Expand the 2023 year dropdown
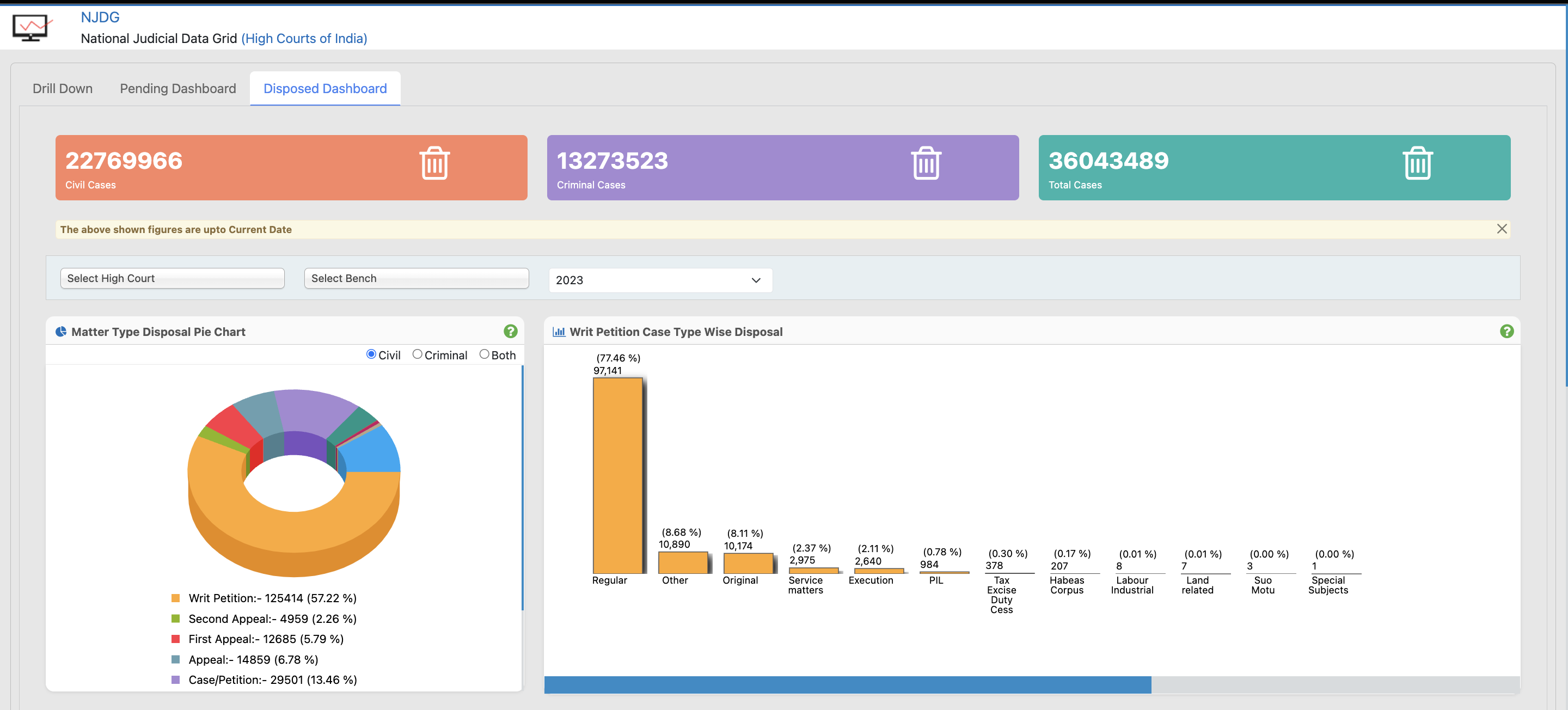This screenshot has width=1568, height=710. pyautogui.click(x=660, y=280)
